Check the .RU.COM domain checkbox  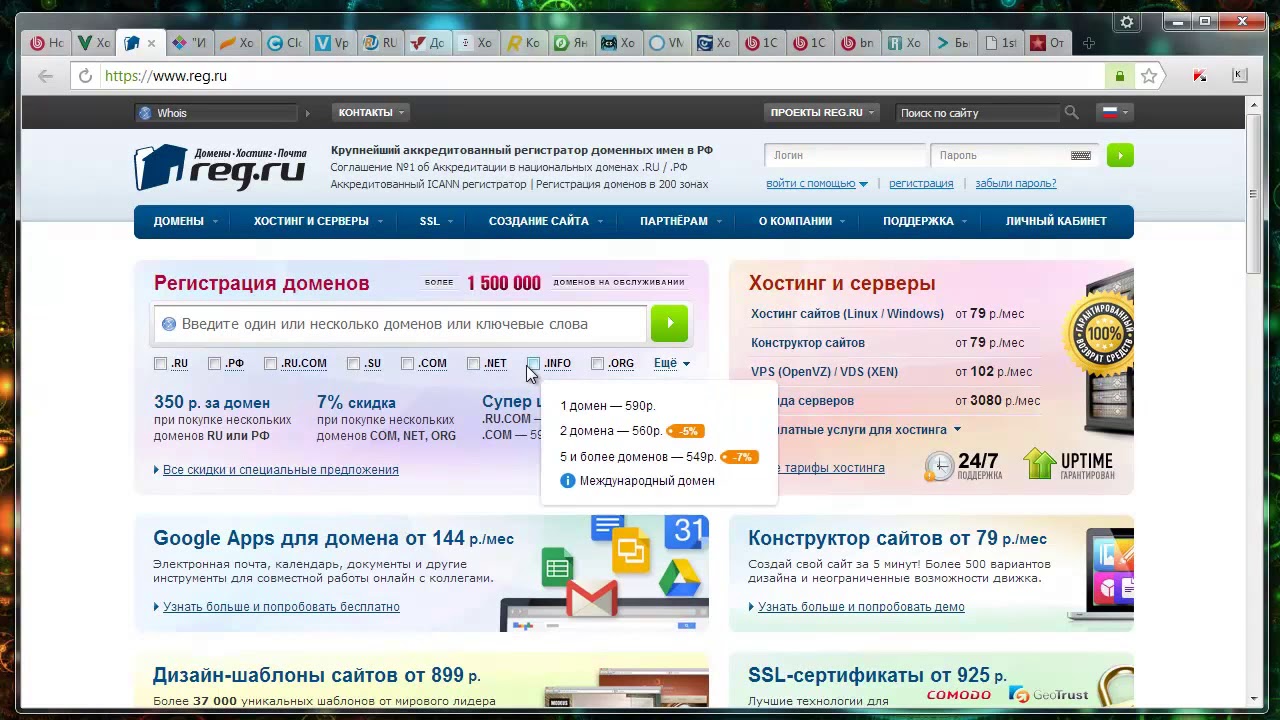click(270, 364)
